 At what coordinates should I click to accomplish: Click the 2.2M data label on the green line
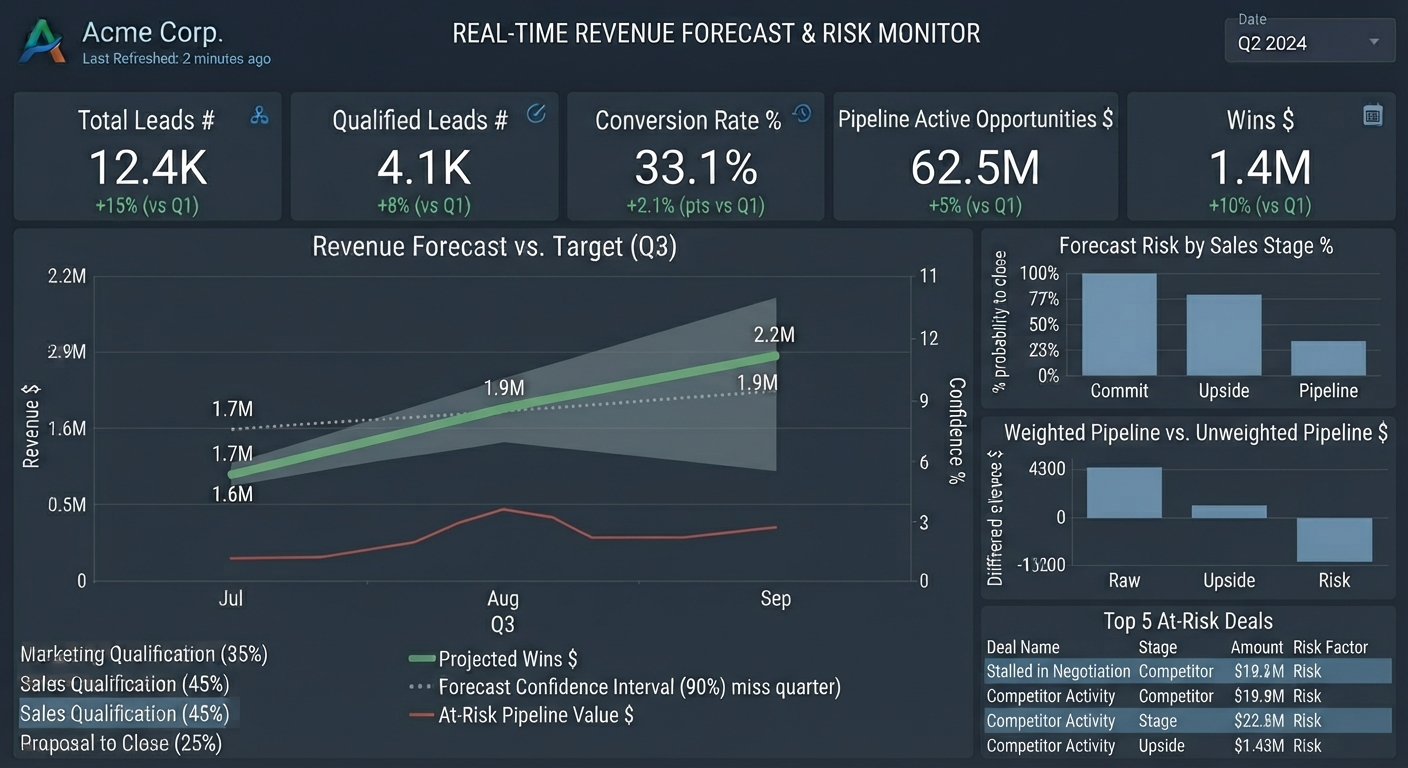click(774, 334)
